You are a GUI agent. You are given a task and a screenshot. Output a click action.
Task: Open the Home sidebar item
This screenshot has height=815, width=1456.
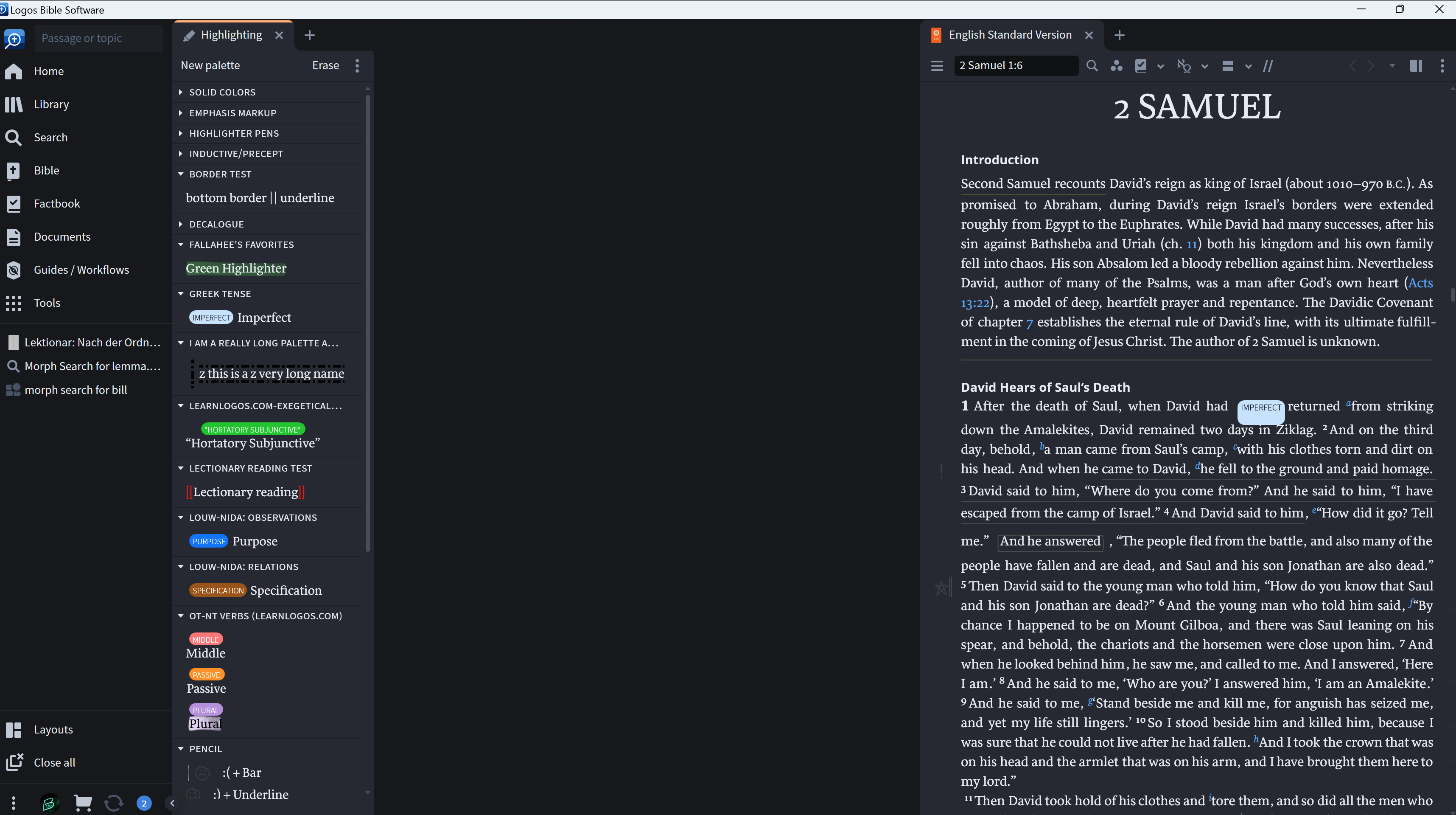(x=35, y=71)
